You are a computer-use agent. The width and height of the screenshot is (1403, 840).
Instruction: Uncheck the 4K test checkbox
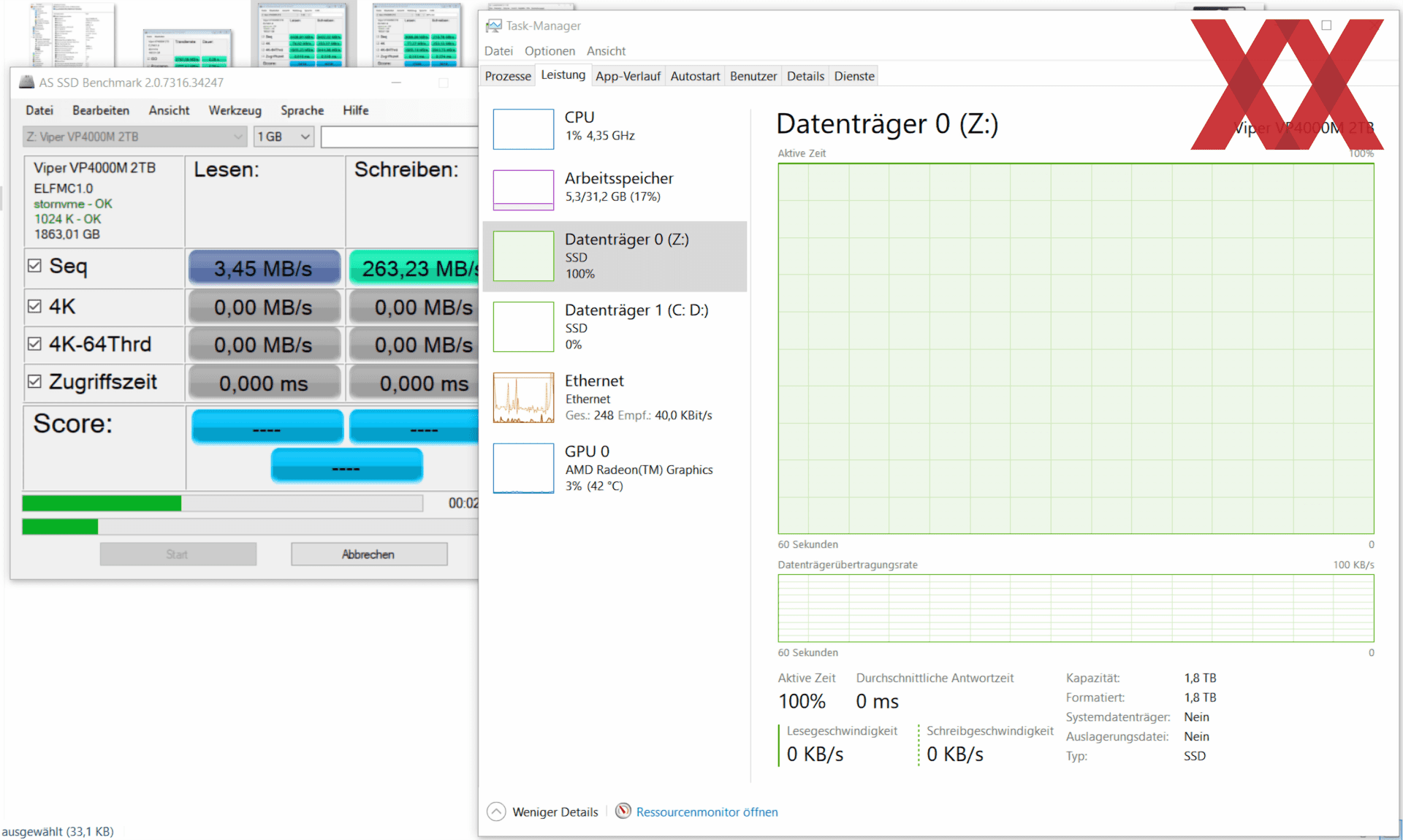(34, 306)
